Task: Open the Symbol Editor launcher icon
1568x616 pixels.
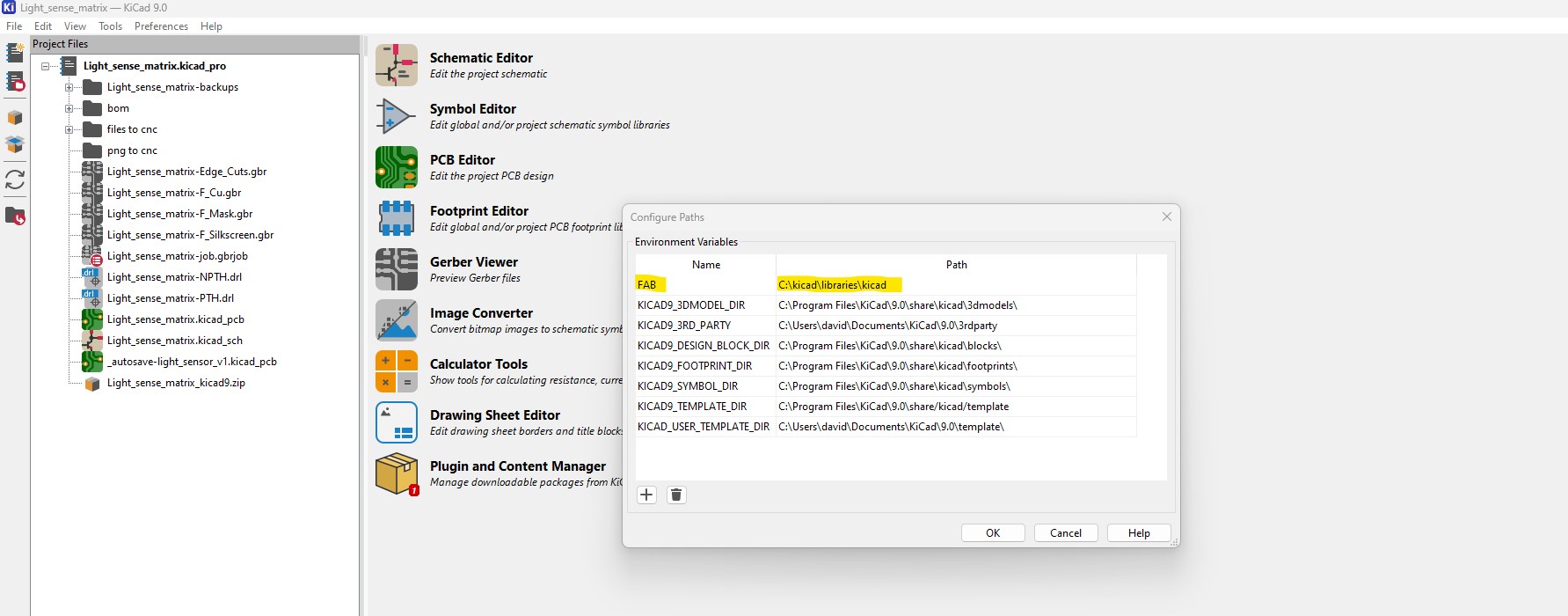Action: [397, 116]
